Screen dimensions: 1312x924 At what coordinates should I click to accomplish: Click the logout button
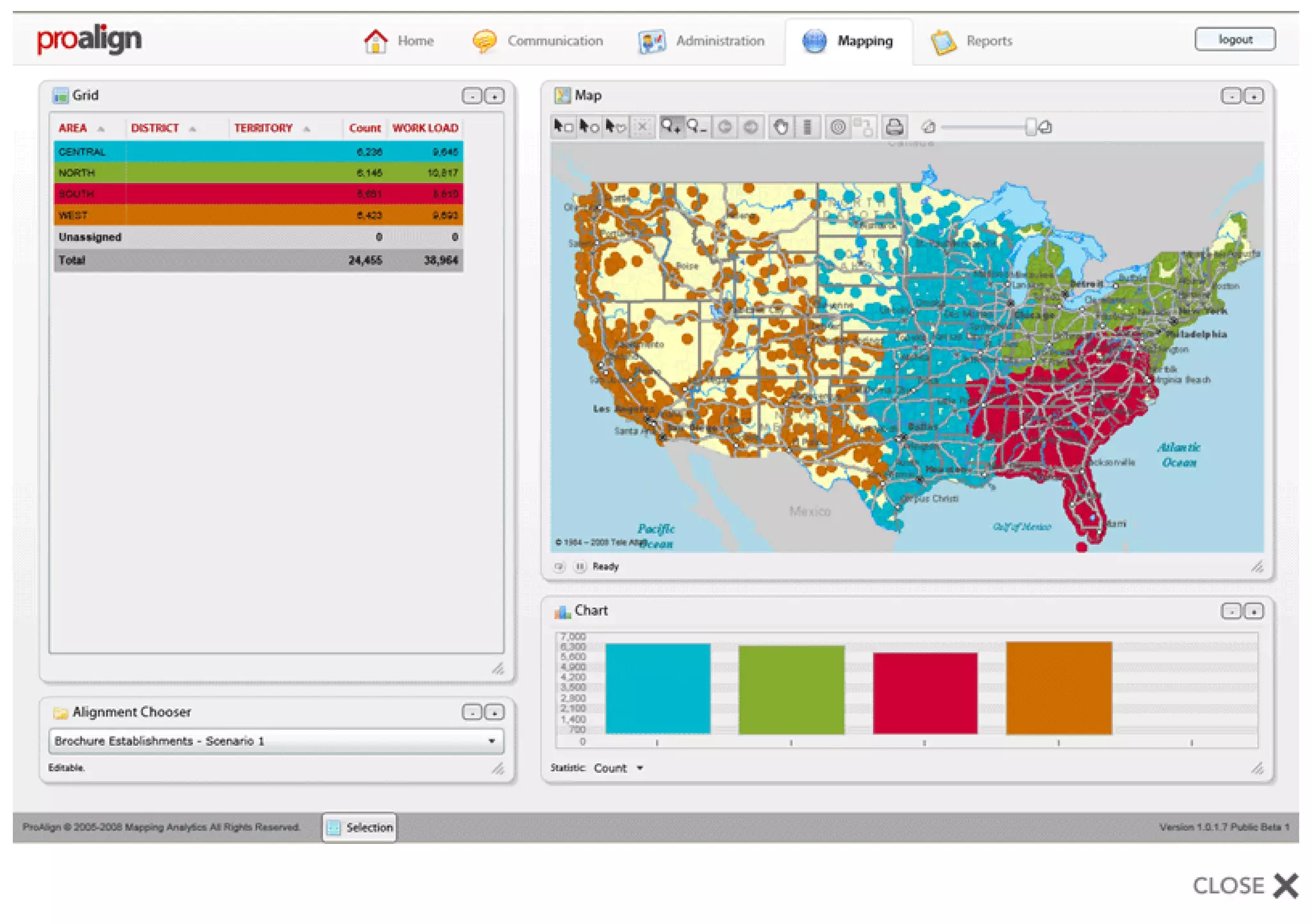click(x=1234, y=39)
